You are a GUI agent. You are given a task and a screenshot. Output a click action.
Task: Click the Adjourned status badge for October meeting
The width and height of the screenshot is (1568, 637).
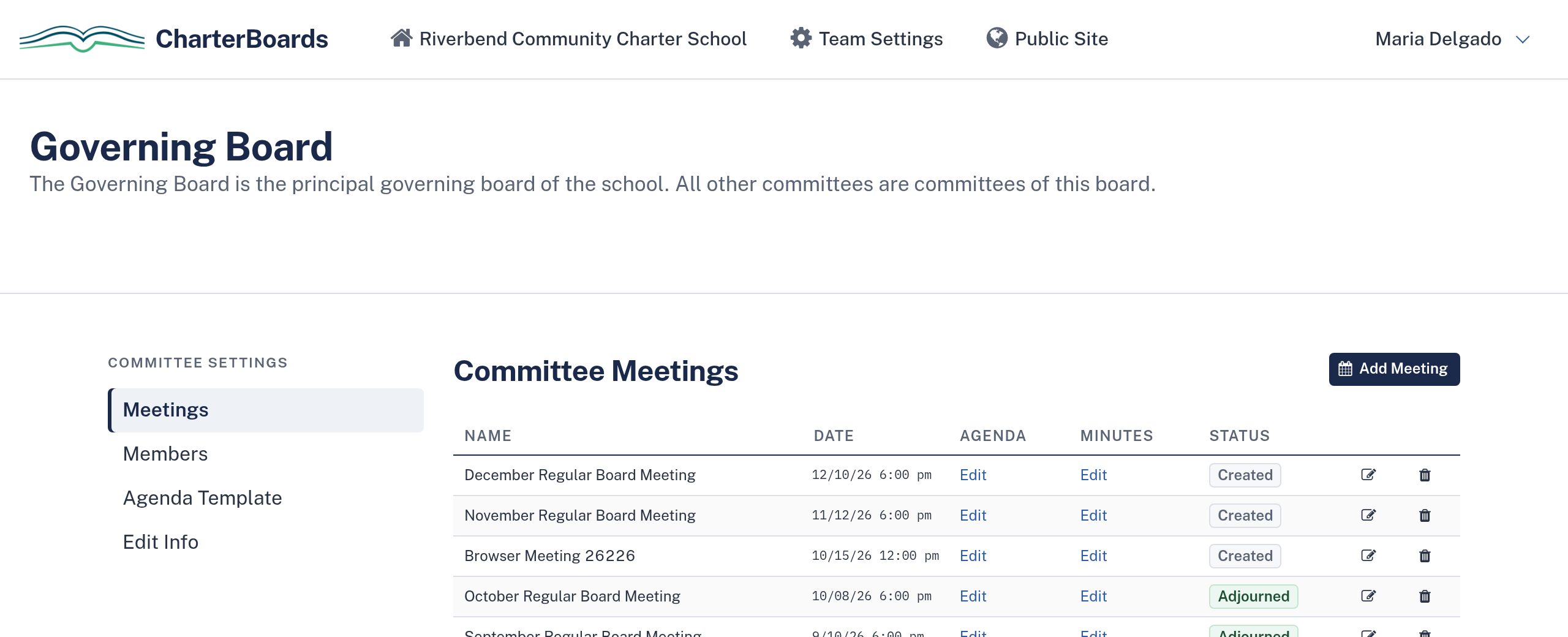click(1253, 596)
